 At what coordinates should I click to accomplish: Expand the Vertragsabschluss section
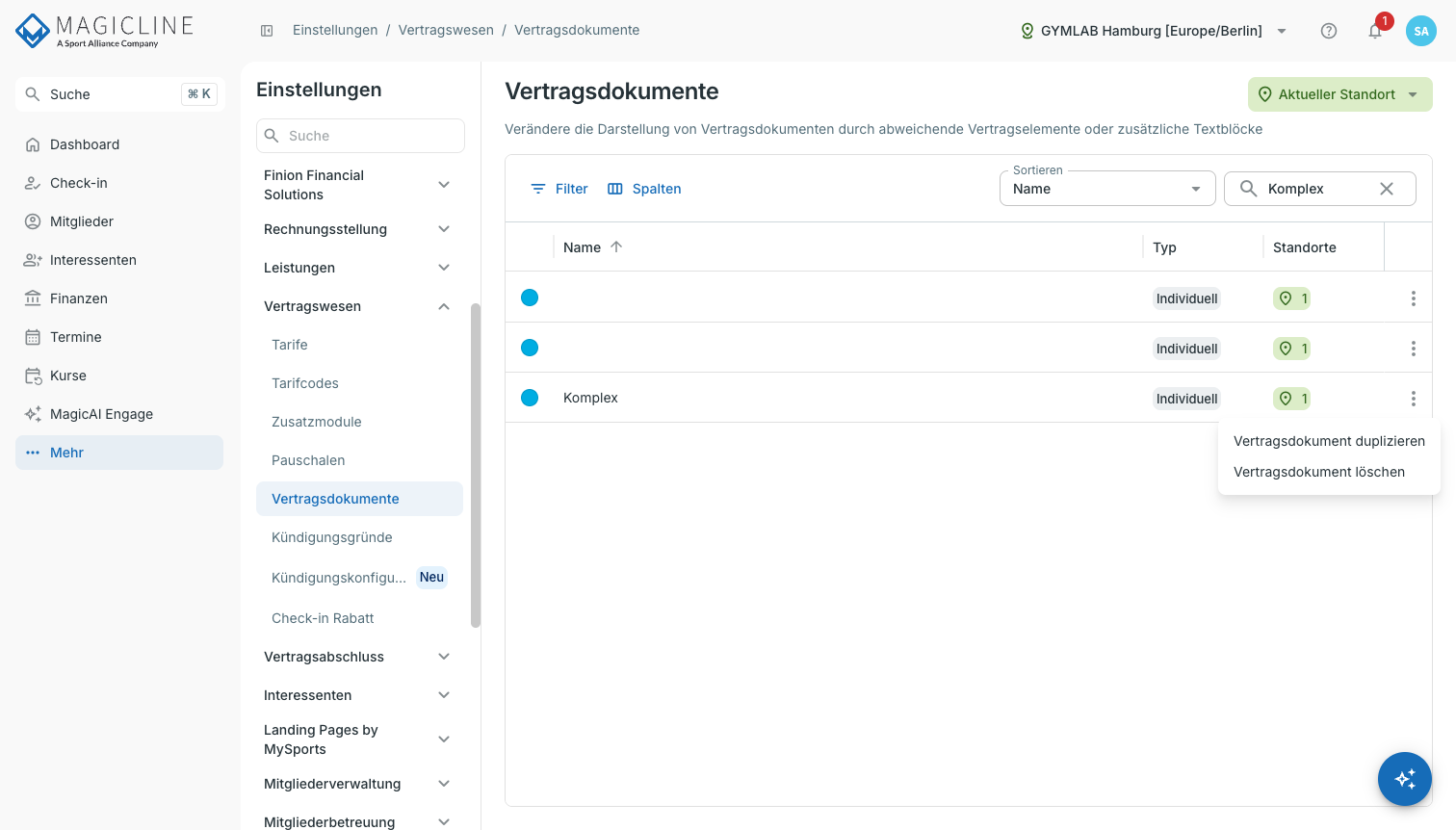pos(359,657)
